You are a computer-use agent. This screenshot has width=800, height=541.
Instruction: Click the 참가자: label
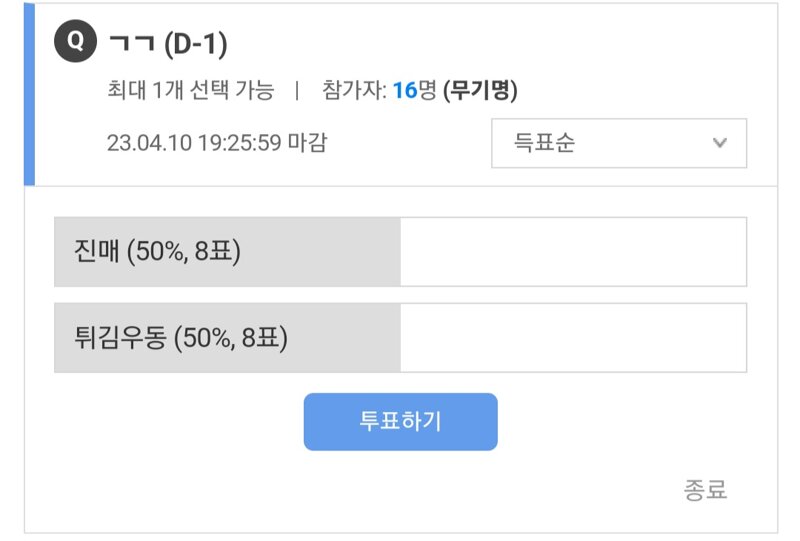click(x=354, y=90)
